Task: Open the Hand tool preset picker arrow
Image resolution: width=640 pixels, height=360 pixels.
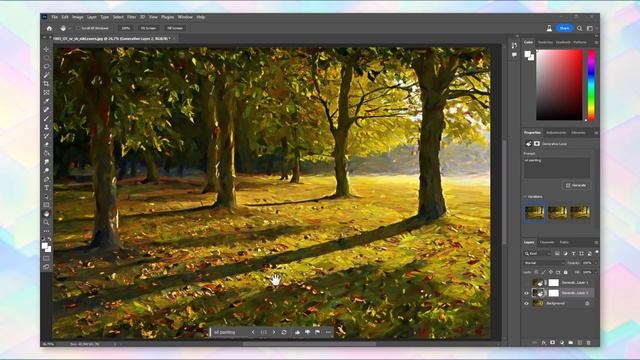Action: [x=70, y=28]
